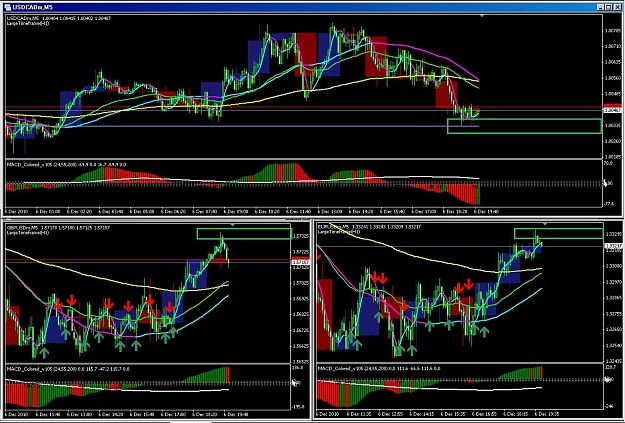
Task: Select the green rectangle object in EURUSD chart
Action: 558,234
